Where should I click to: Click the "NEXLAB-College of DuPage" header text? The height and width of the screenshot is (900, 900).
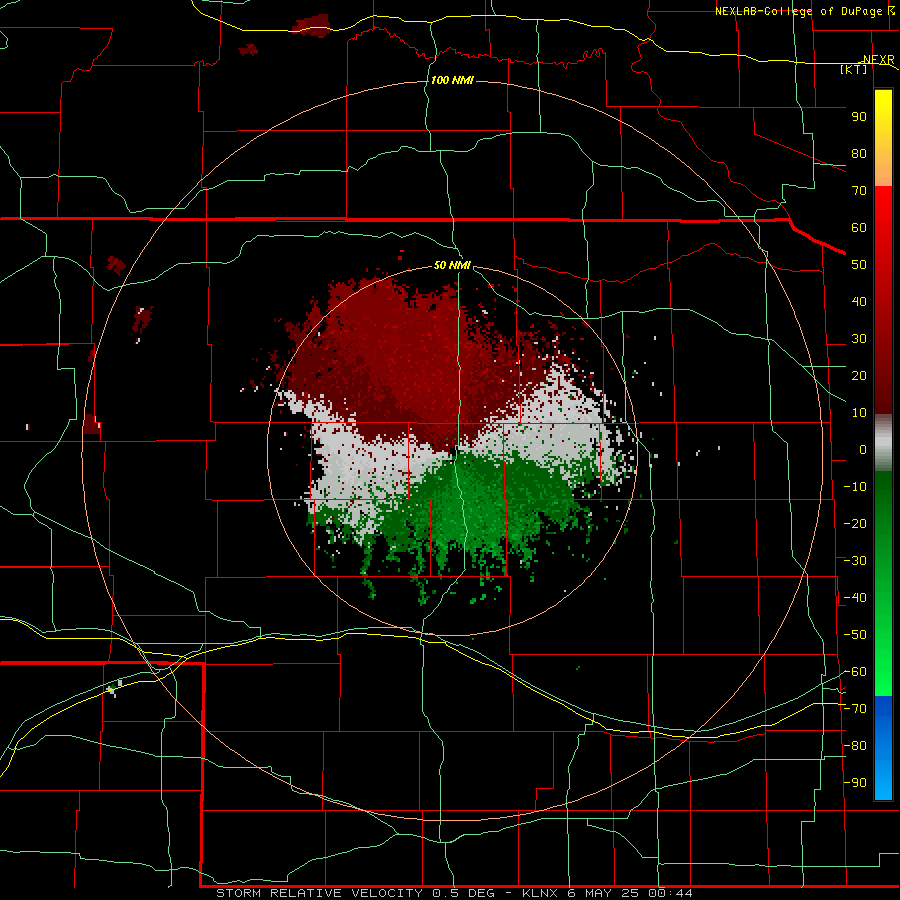click(798, 11)
